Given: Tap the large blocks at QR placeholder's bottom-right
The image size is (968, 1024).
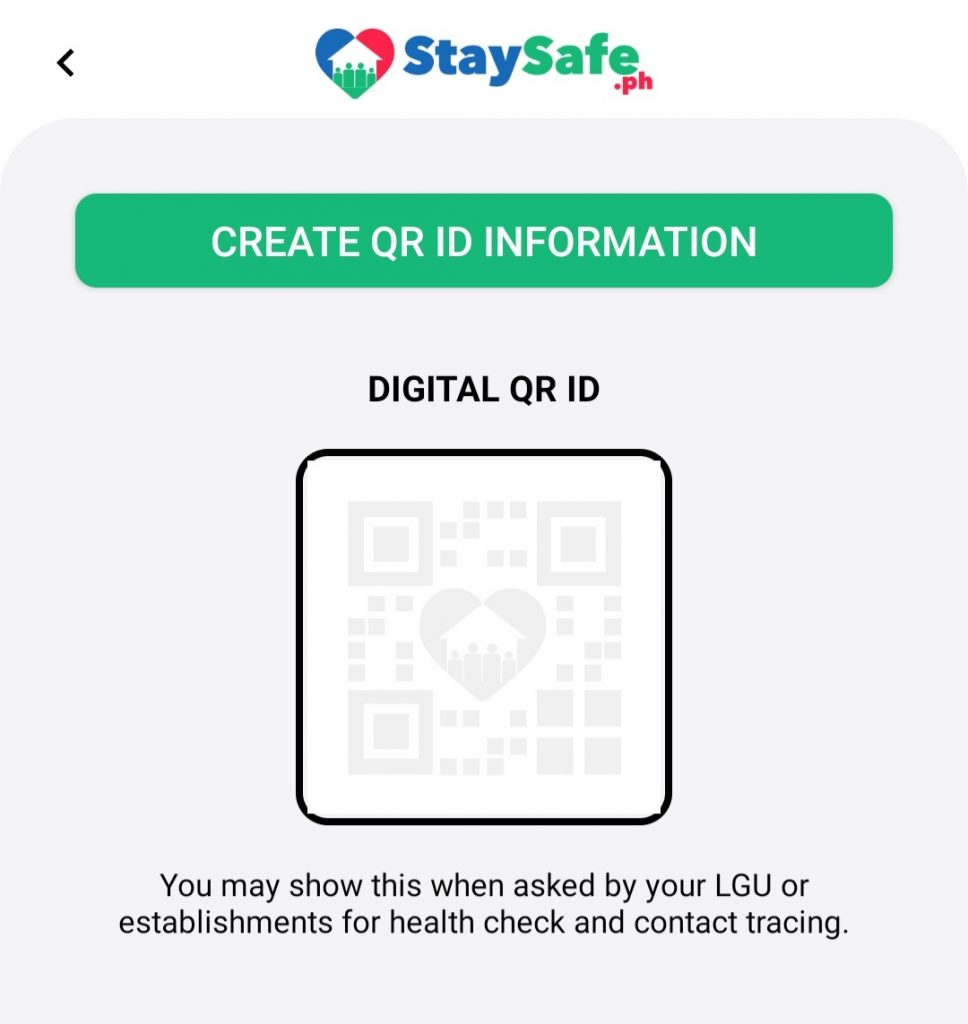Looking at the screenshot, I should tap(579, 731).
